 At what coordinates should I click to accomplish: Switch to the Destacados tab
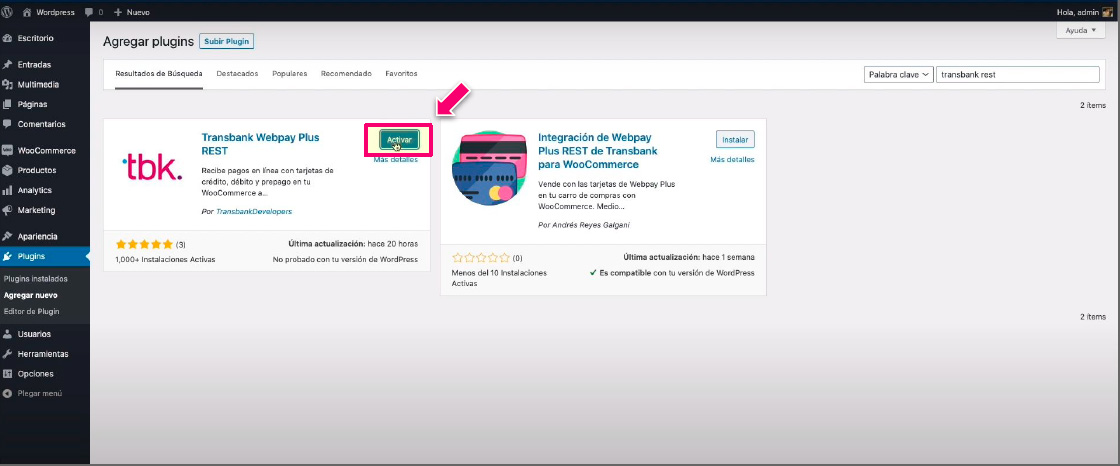click(237, 74)
